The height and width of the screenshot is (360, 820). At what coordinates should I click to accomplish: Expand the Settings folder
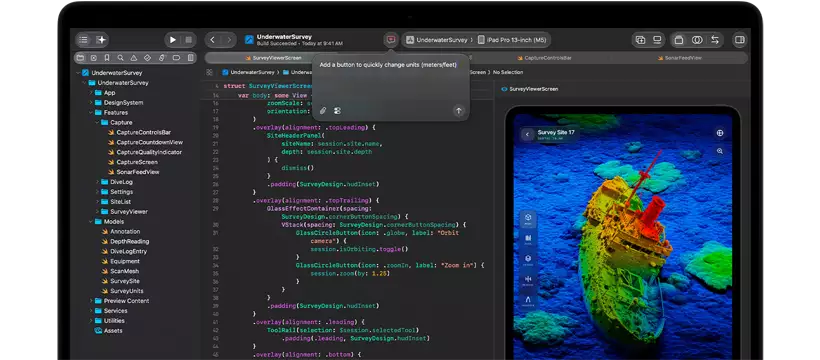97,192
